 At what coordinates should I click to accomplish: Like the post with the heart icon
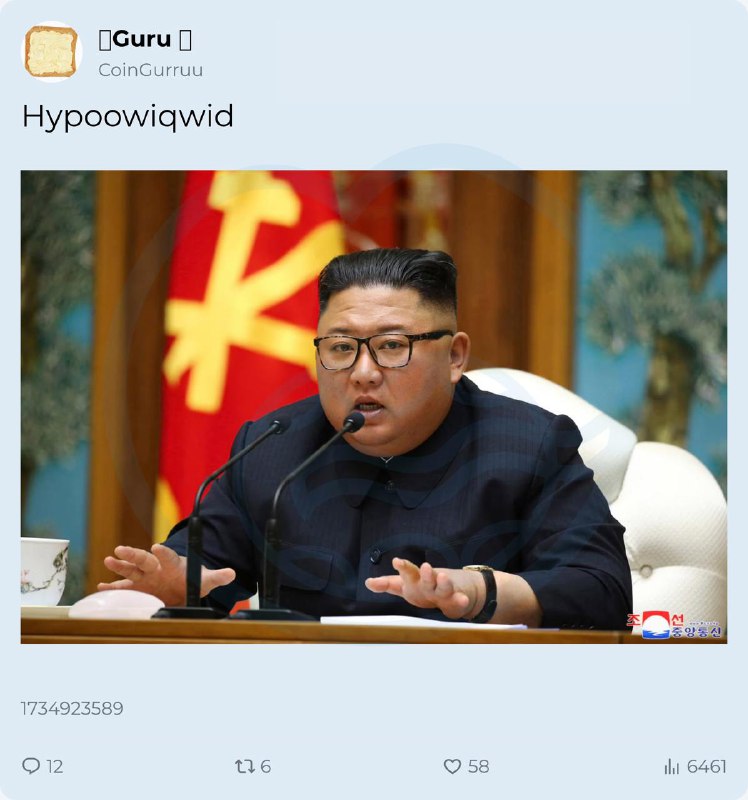452,766
